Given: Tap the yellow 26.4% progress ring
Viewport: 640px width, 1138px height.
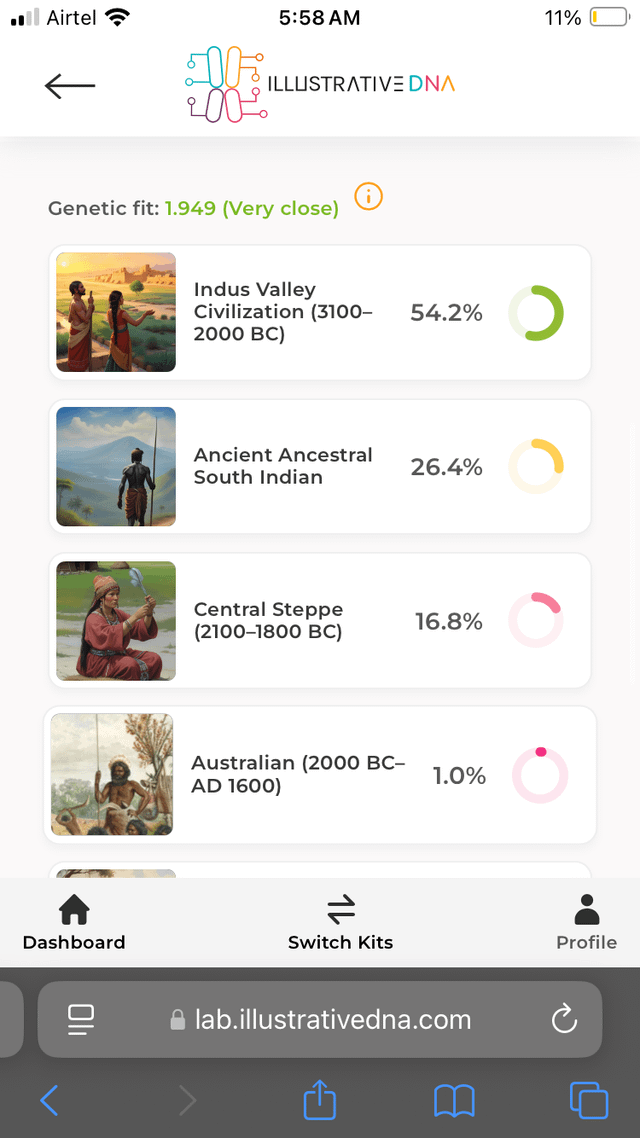Looking at the screenshot, I should [536, 466].
